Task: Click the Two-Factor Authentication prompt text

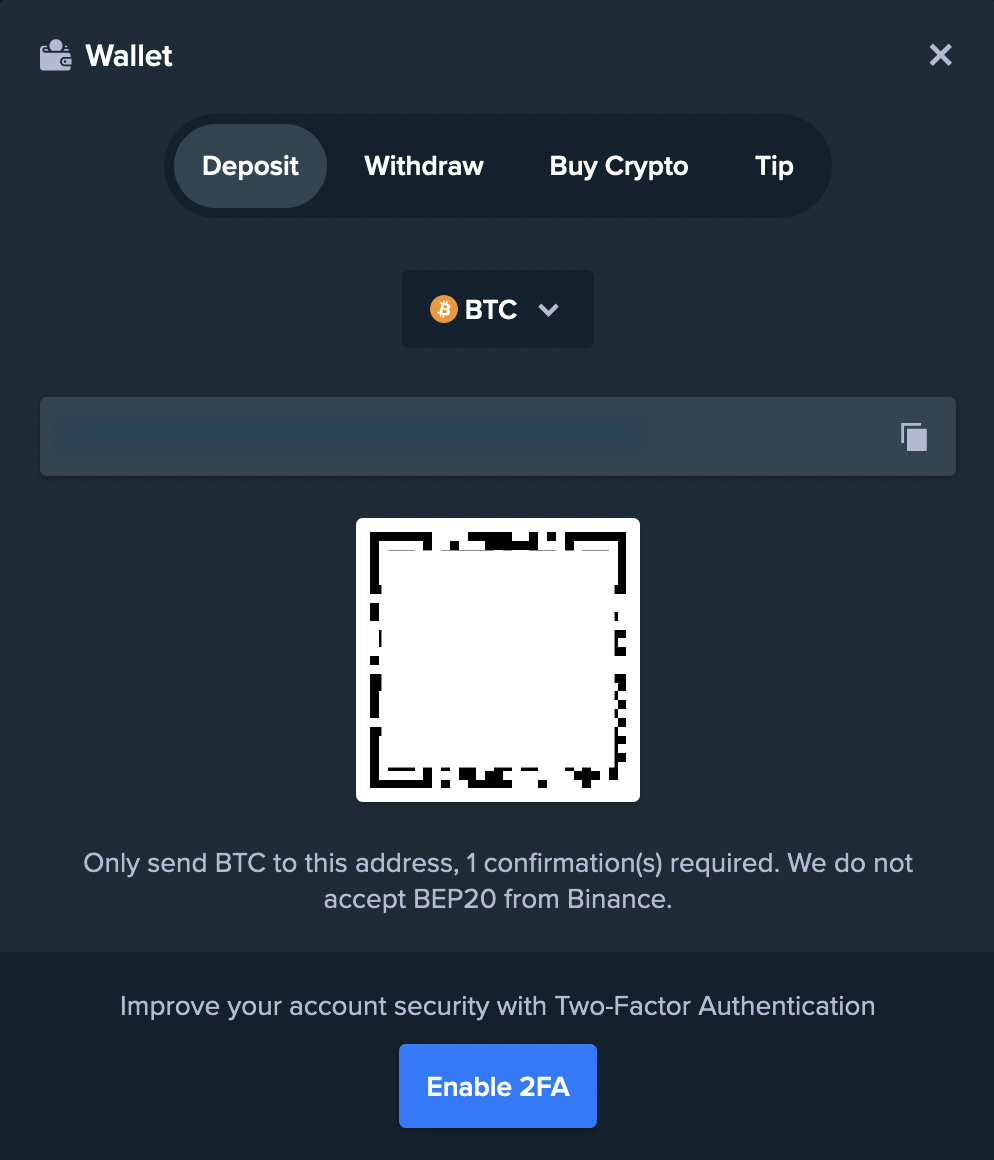Action: 498,1006
